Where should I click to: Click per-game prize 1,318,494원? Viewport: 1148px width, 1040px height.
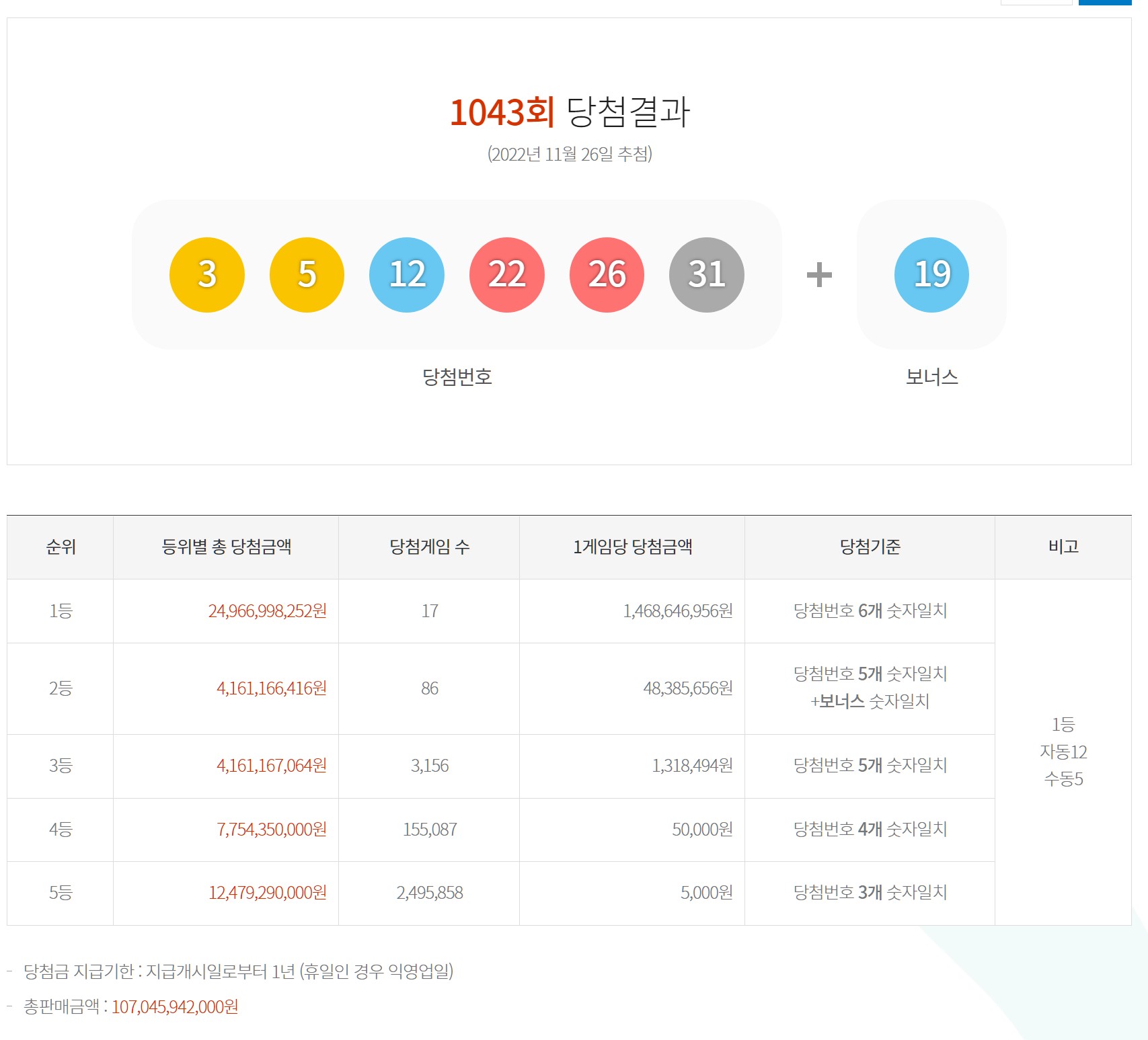[x=693, y=765]
